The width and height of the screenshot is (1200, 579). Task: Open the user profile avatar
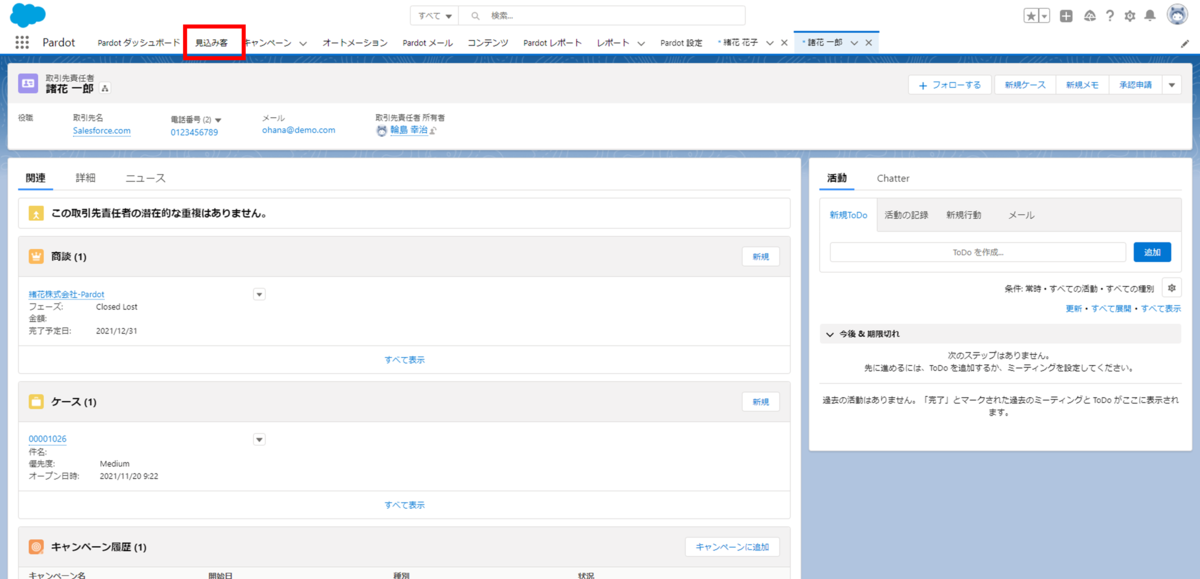(x=1177, y=15)
